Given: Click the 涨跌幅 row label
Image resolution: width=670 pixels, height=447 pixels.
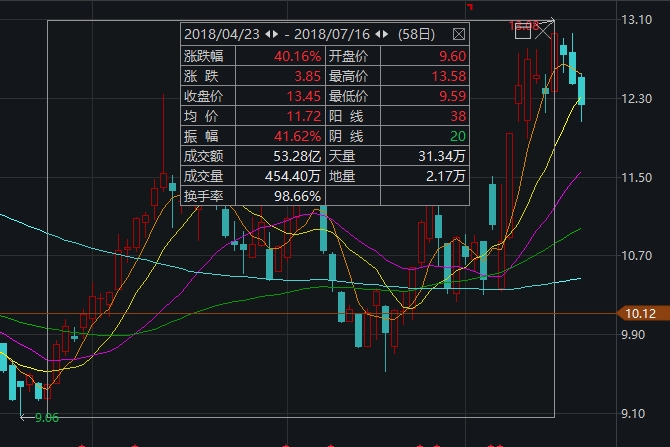Looking at the screenshot, I should (x=203, y=56).
